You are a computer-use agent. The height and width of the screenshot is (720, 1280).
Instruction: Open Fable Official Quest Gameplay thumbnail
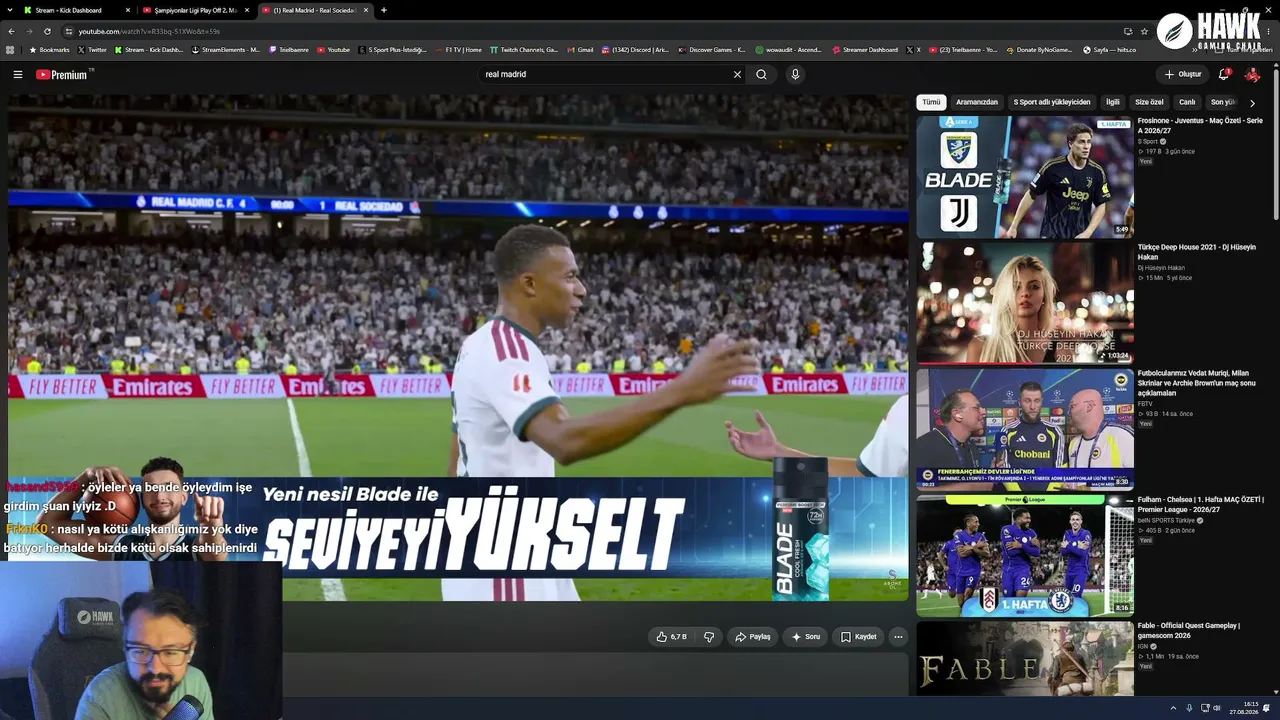point(1025,658)
